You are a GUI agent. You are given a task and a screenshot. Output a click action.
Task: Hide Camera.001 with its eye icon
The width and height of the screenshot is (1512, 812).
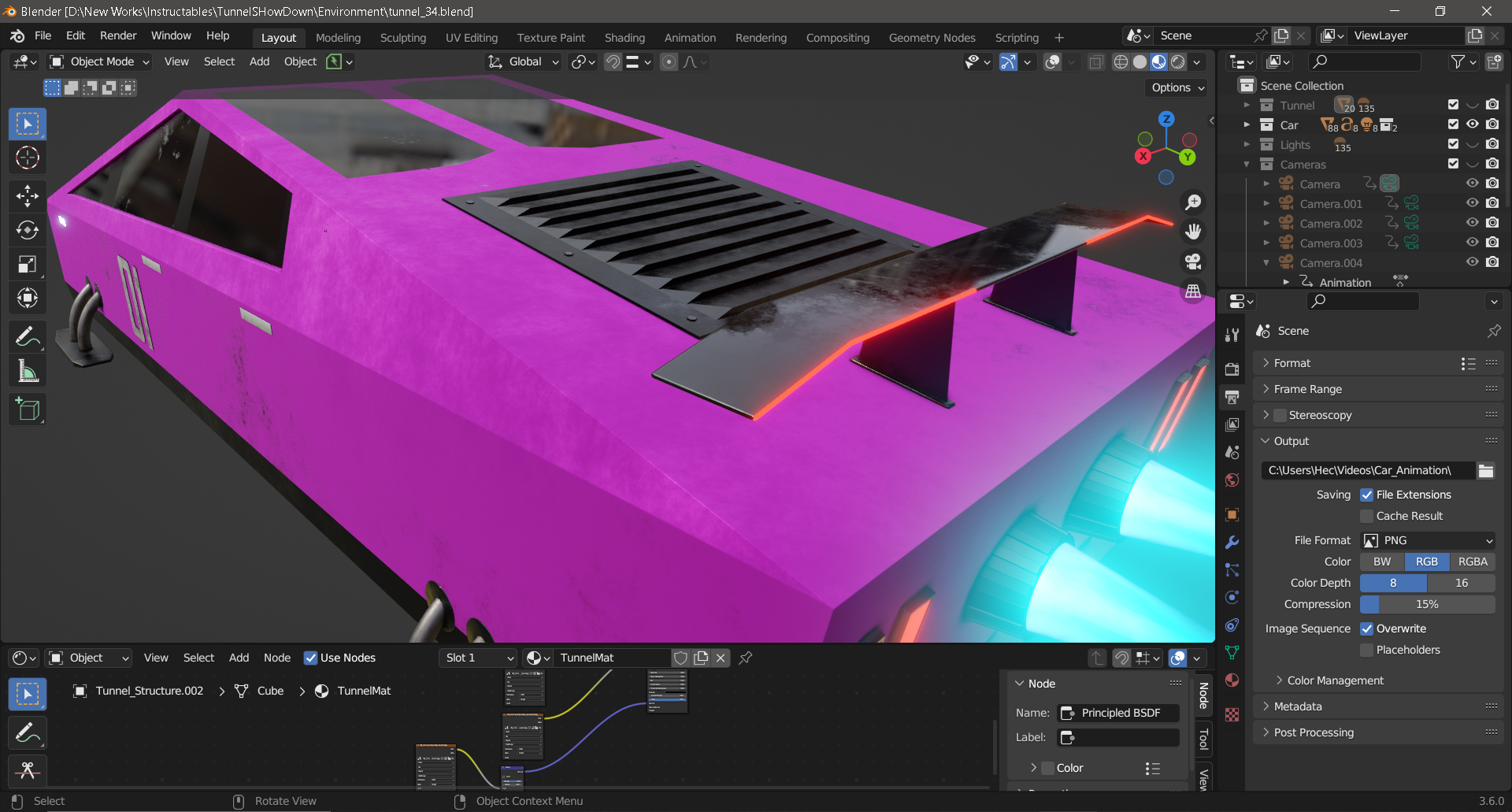click(1472, 203)
